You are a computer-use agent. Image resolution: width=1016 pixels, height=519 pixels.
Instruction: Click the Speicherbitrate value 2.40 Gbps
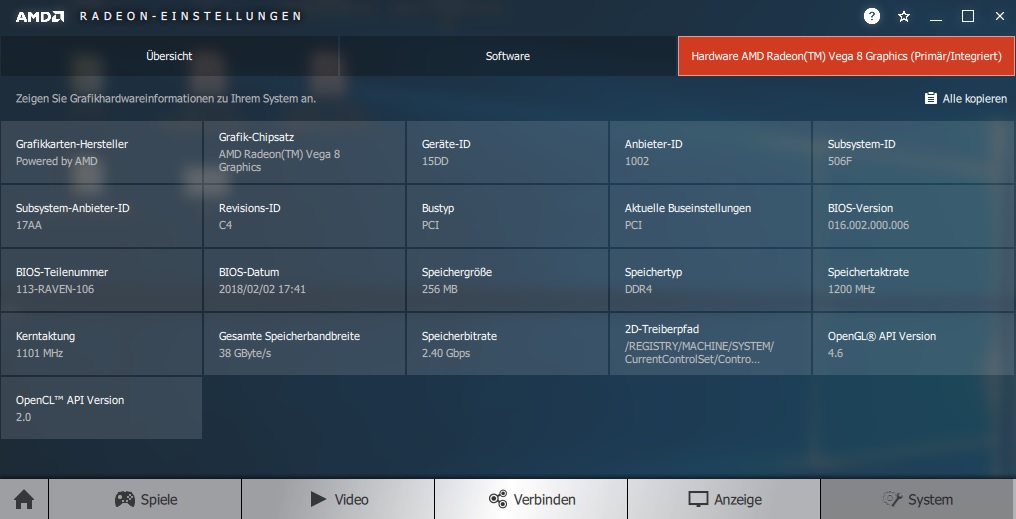[x=446, y=354]
